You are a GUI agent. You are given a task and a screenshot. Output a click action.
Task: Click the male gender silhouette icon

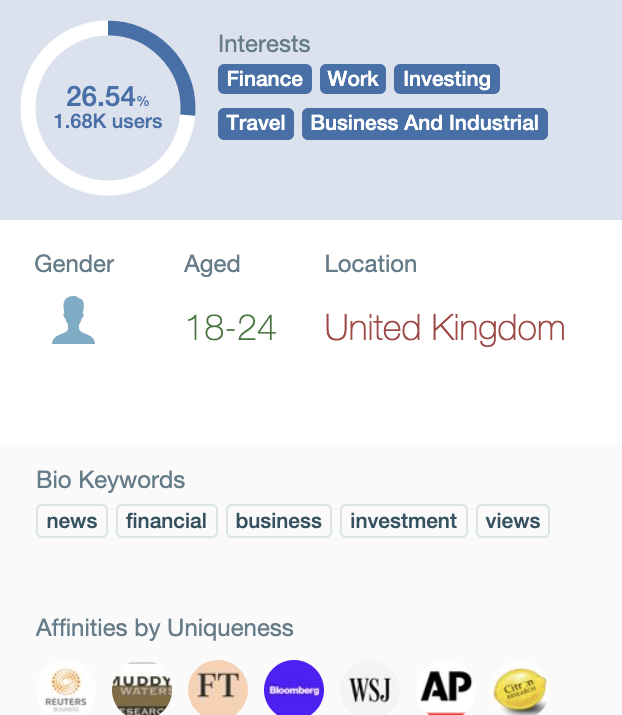click(73, 321)
